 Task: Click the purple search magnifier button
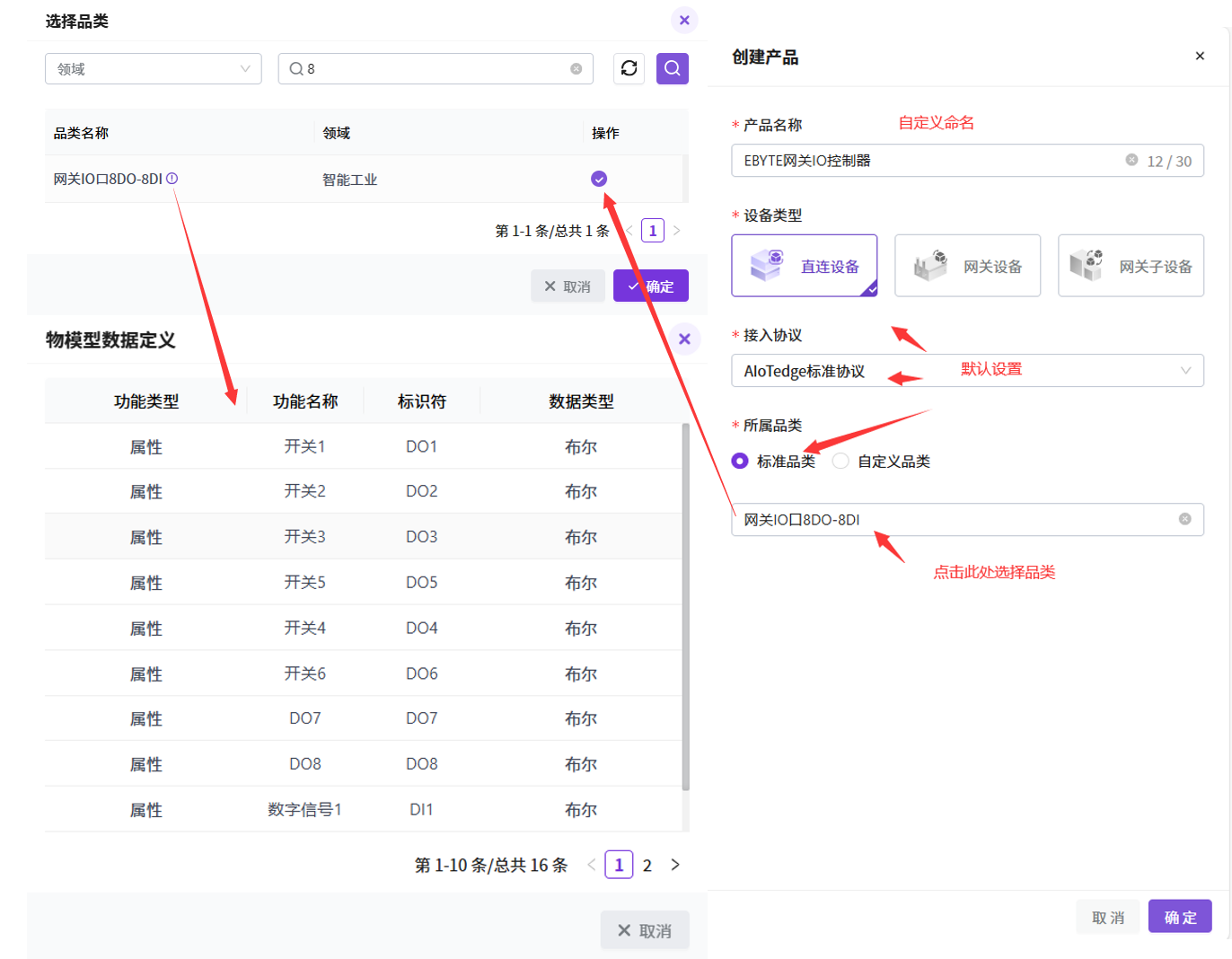pyautogui.click(x=672, y=68)
